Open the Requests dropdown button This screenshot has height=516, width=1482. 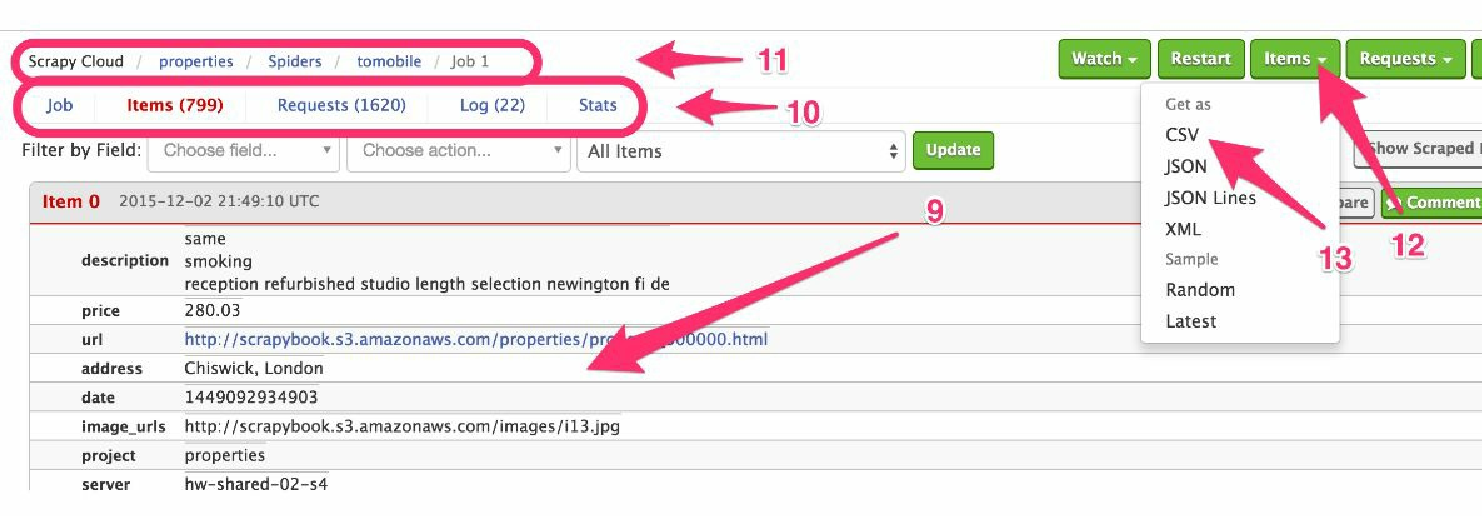coord(1405,59)
